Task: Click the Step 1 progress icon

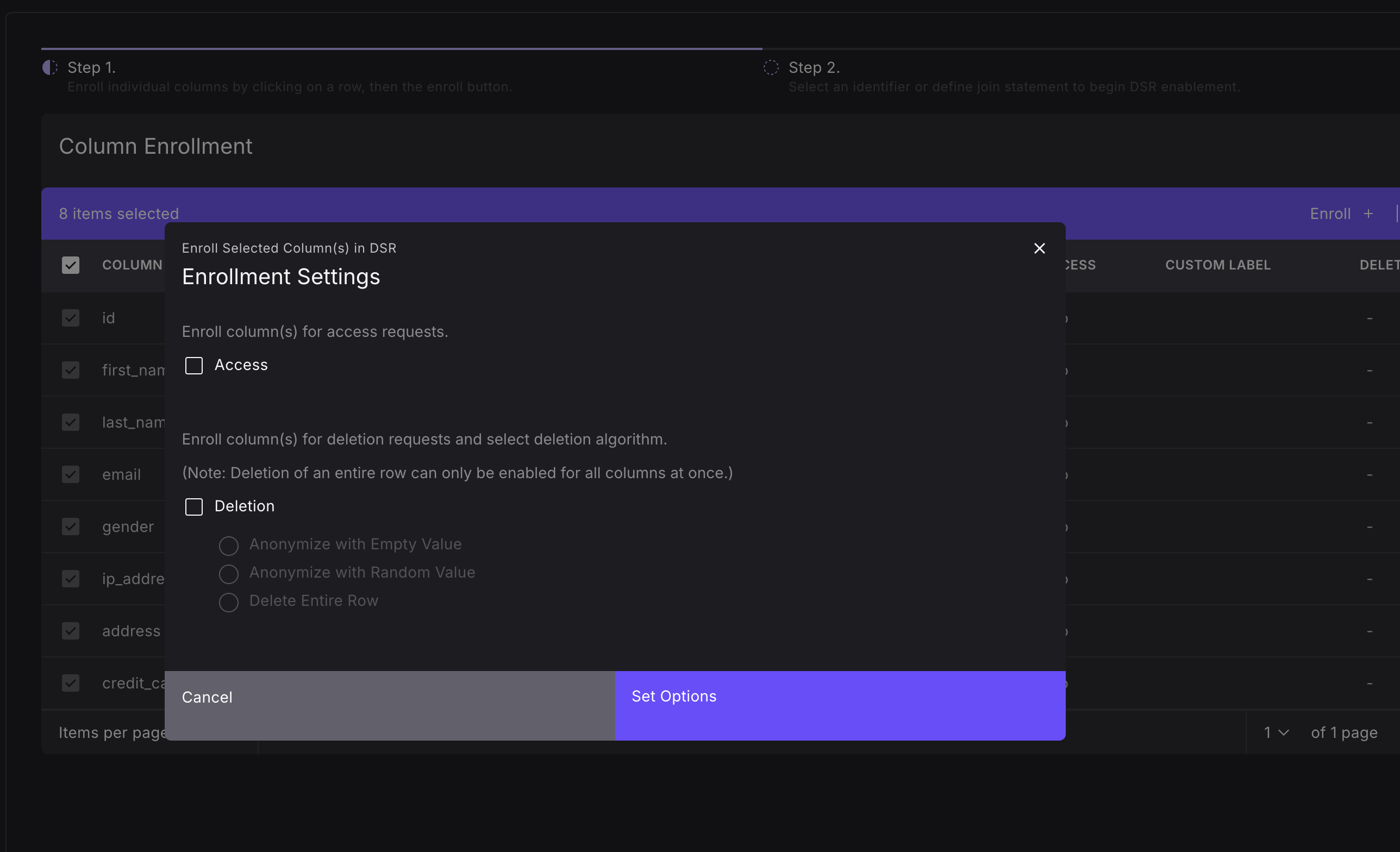Action: click(50, 67)
